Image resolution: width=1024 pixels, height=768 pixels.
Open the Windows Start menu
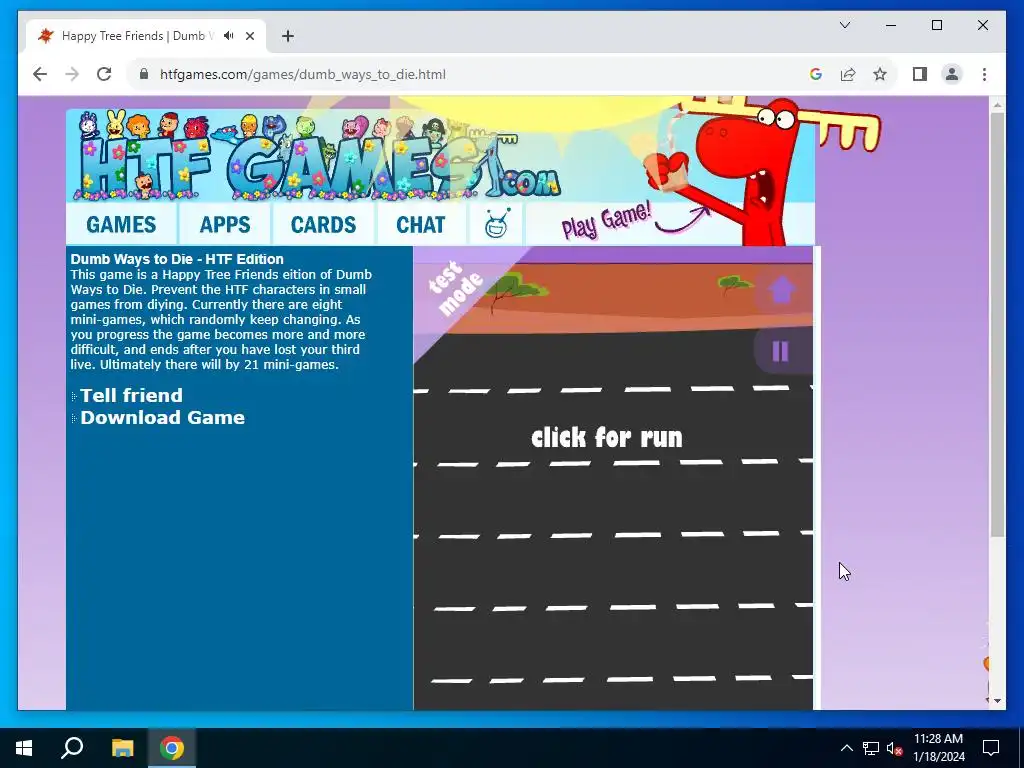24,748
